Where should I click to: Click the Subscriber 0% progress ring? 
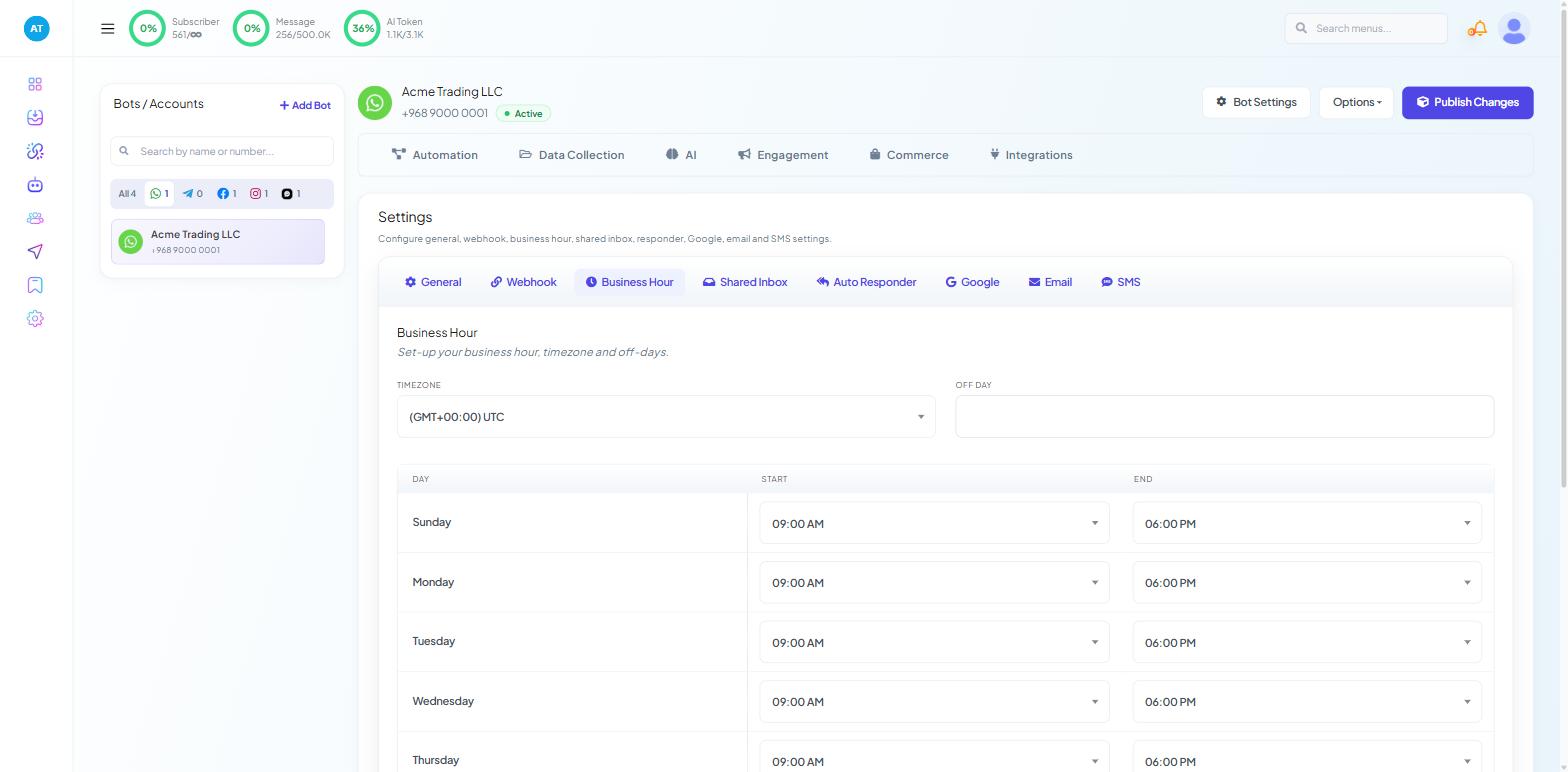click(148, 28)
